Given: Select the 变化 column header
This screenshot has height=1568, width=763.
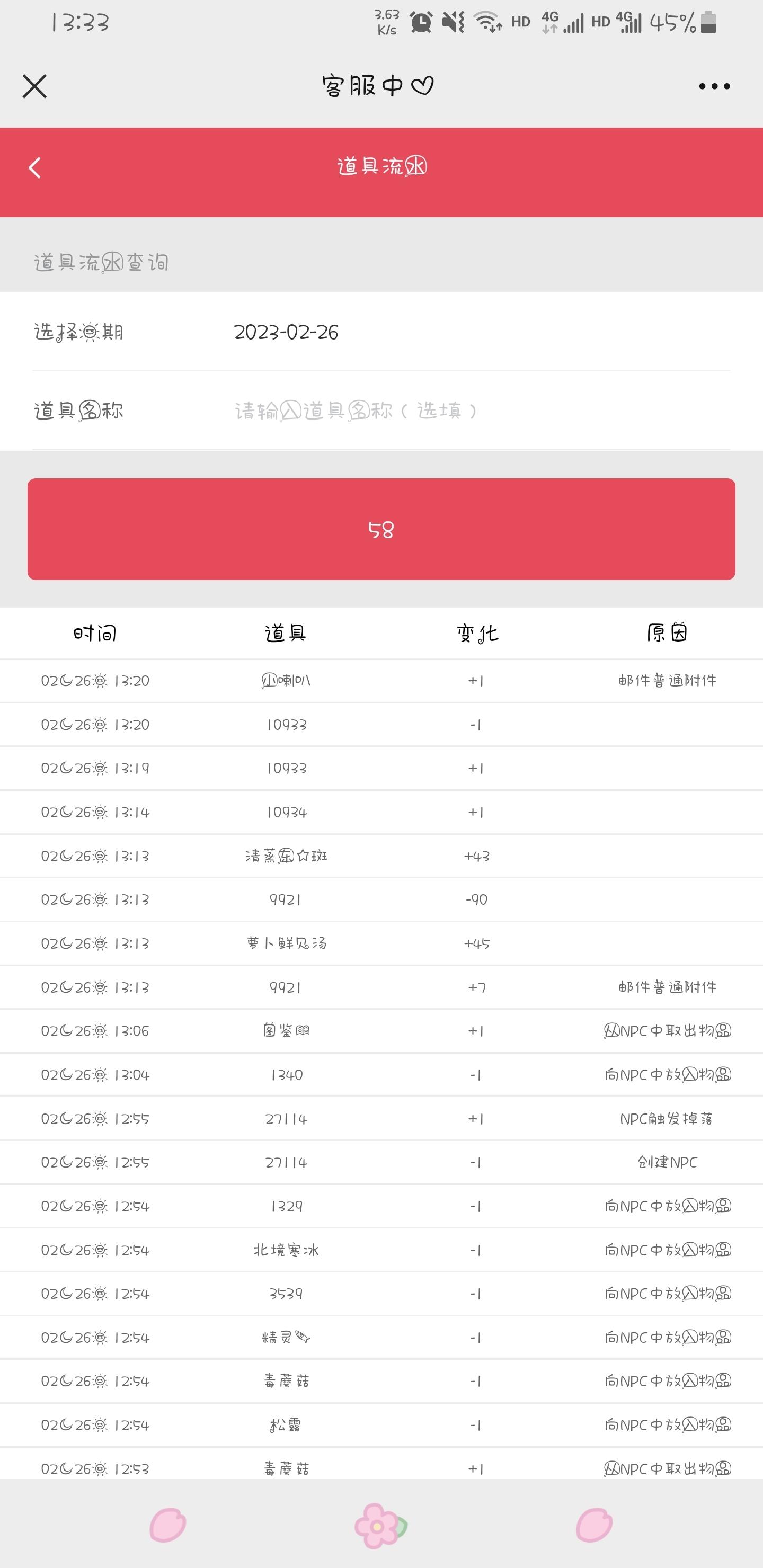Looking at the screenshot, I should (x=477, y=633).
